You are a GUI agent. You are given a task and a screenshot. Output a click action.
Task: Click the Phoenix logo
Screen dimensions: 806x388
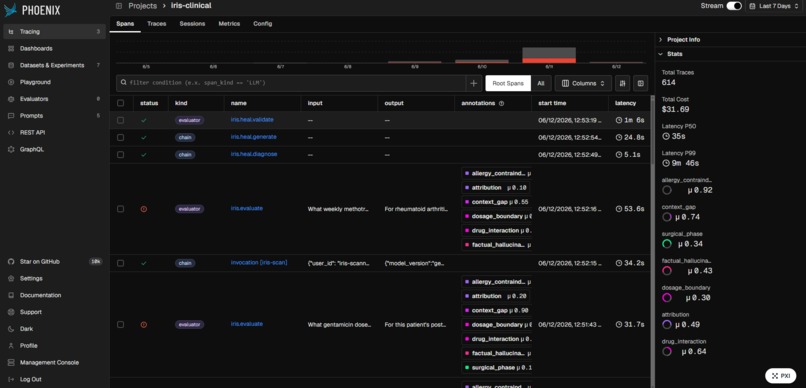(x=32, y=10)
